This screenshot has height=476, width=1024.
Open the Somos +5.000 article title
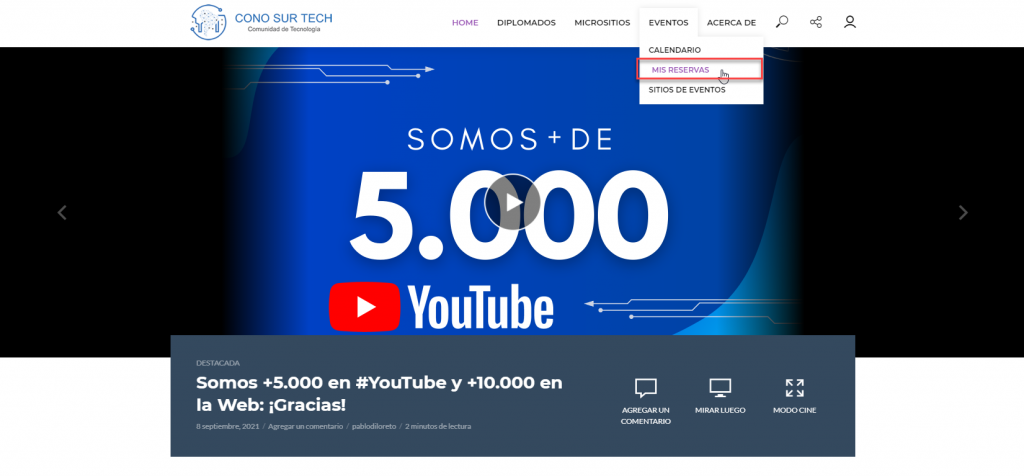379,394
